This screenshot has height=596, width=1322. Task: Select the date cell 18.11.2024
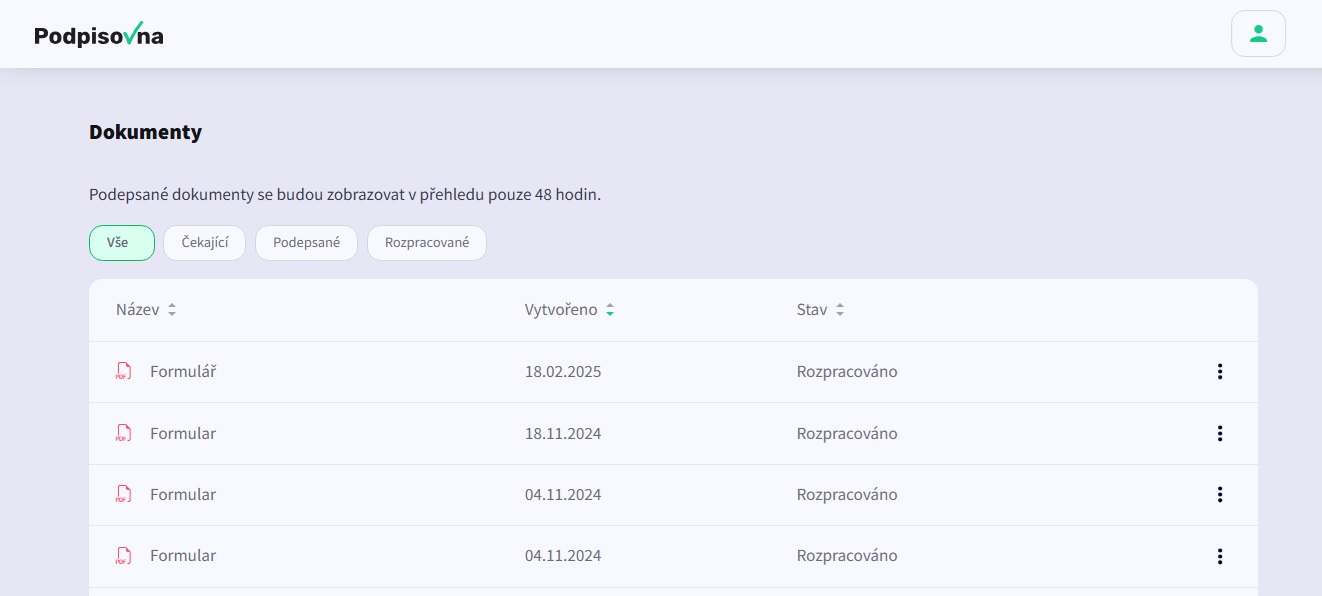563,434
